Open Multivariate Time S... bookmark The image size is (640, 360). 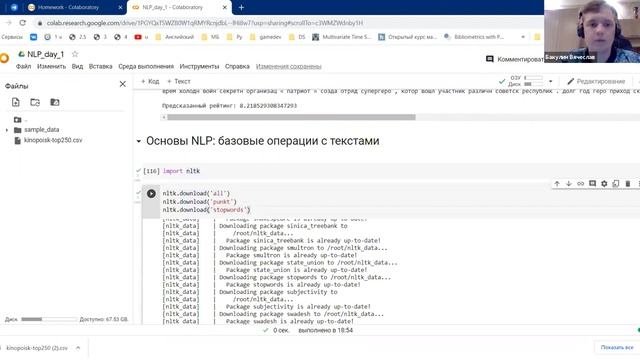(x=342, y=37)
